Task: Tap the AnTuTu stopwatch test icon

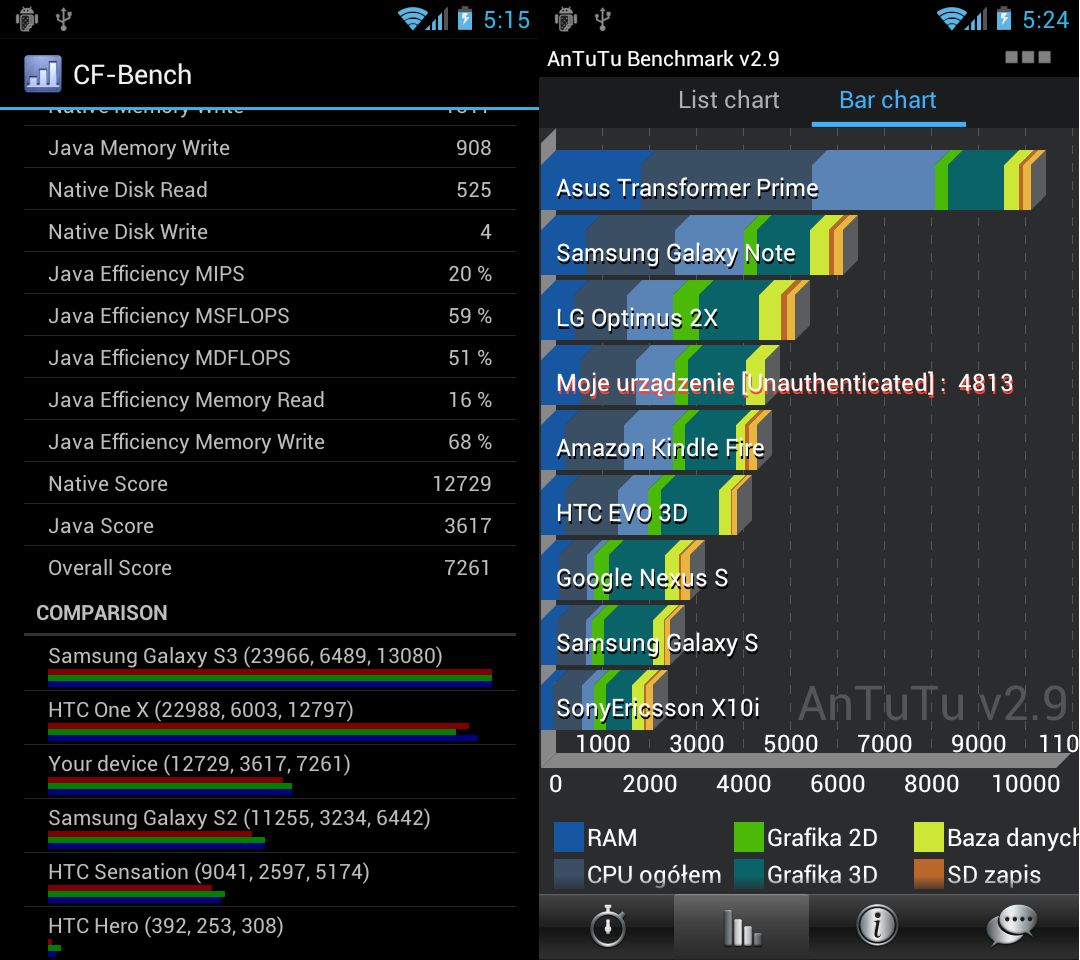Action: [608, 926]
